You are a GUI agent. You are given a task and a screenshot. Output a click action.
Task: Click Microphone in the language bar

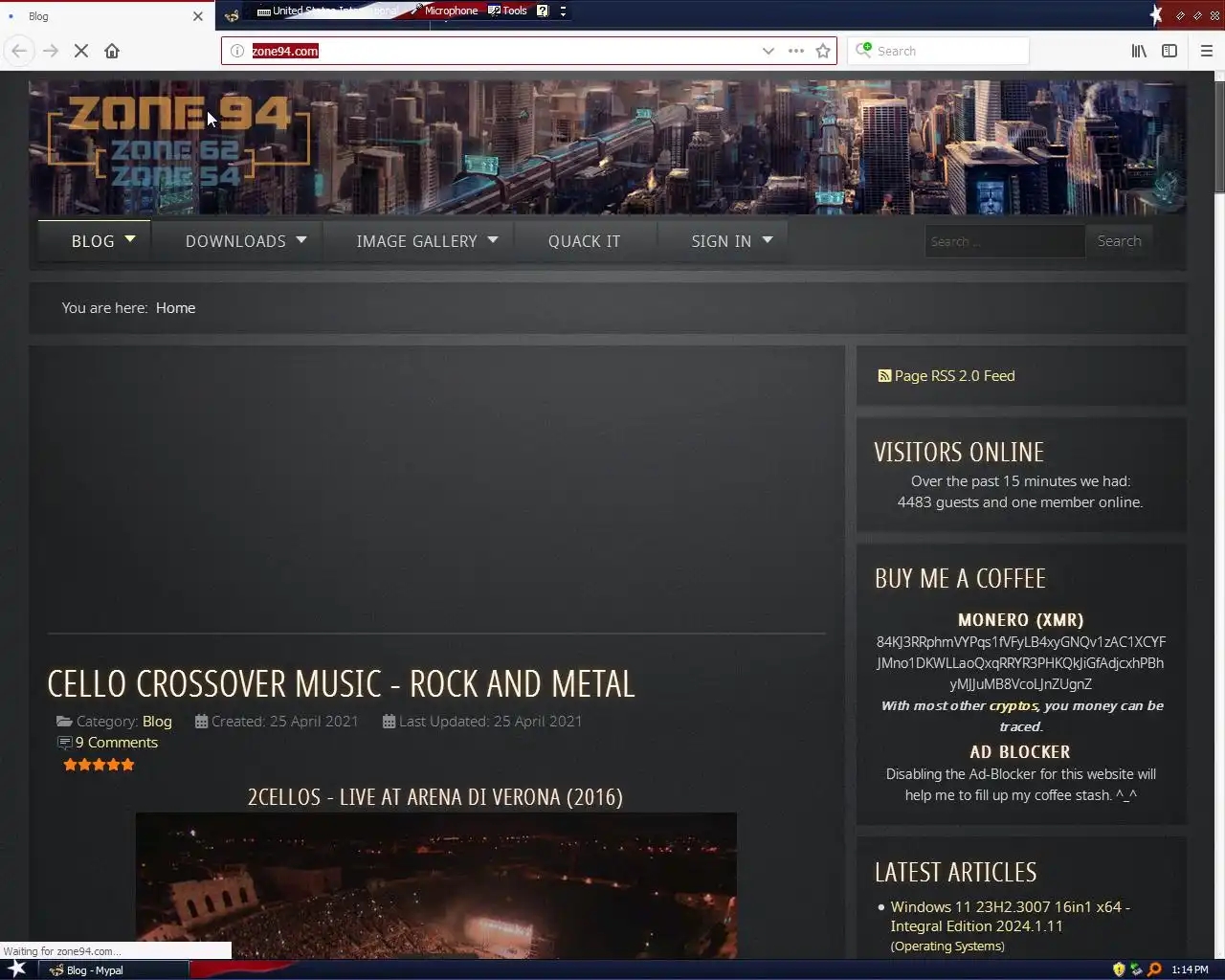pyautogui.click(x=445, y=11)
